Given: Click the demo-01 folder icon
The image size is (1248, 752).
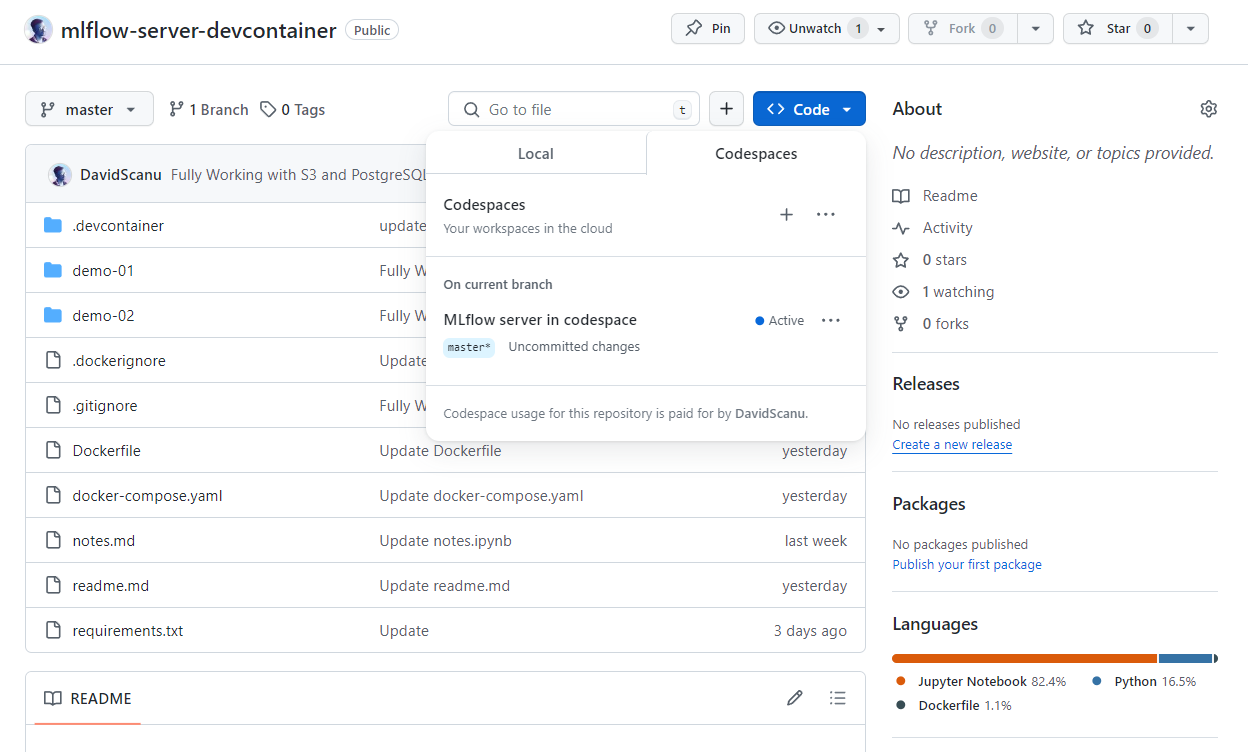Looking at the screenshot, I should [53, 270].
